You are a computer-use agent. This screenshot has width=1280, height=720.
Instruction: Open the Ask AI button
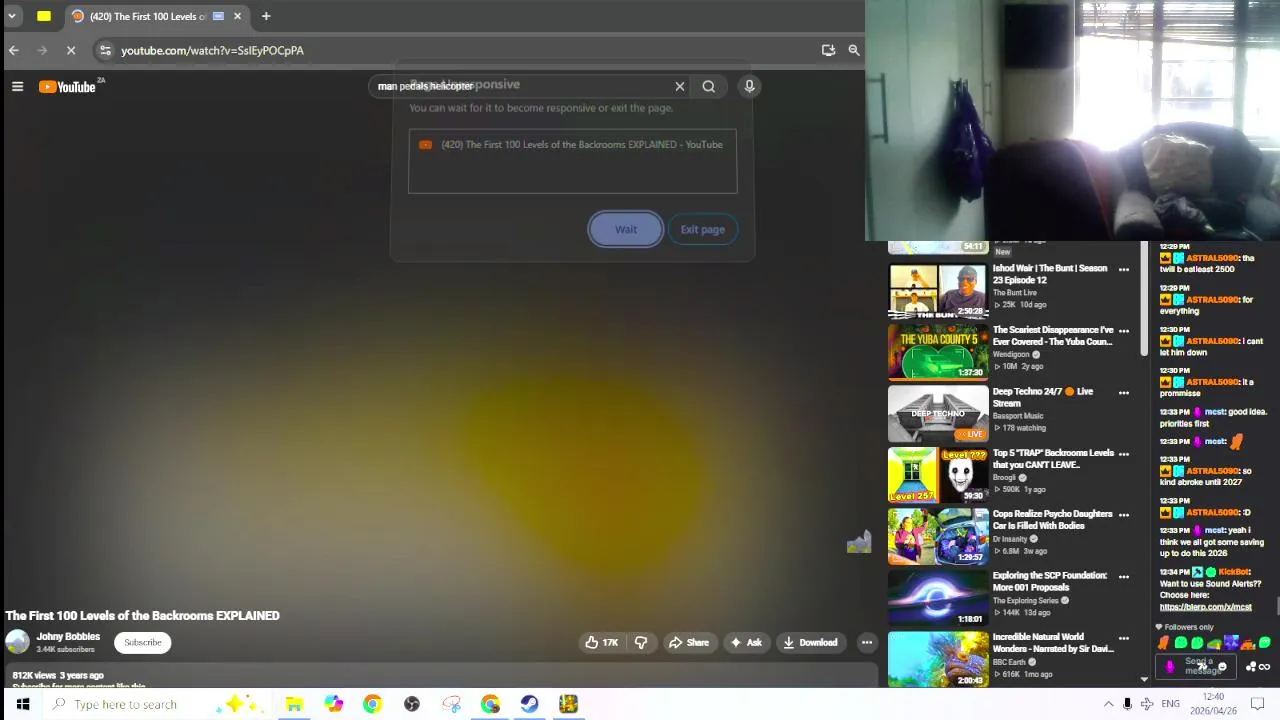(746, 643)
